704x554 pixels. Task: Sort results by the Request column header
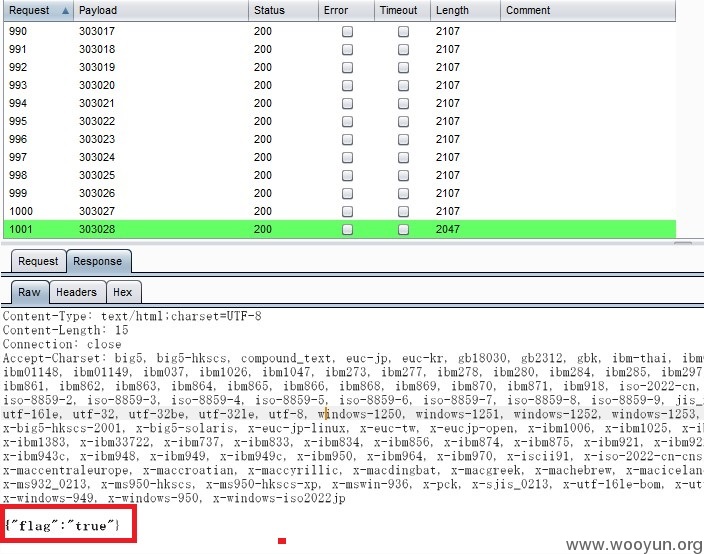[x=38, y=10]
